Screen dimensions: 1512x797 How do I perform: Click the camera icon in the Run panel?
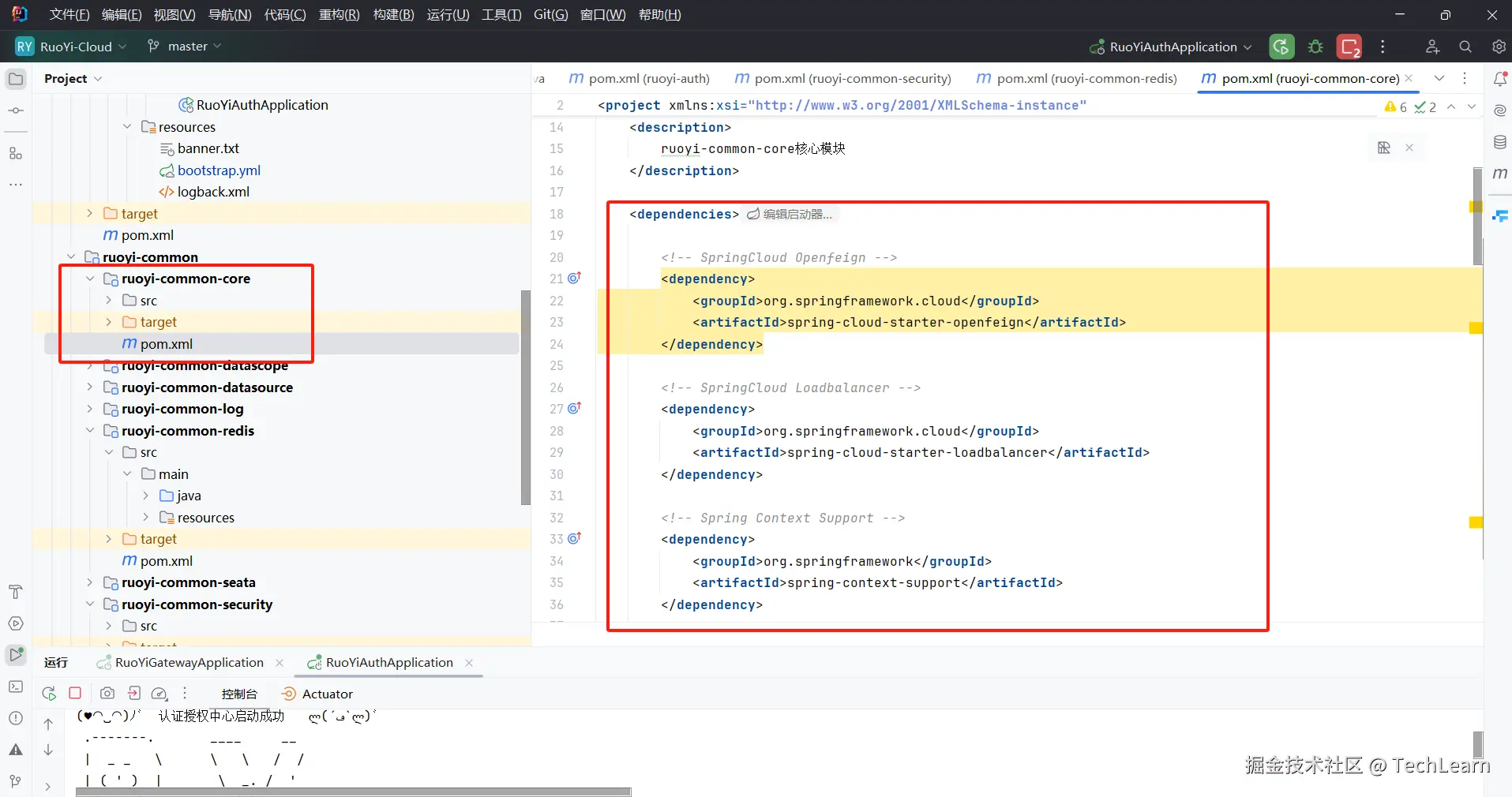[x=107, y=693]
